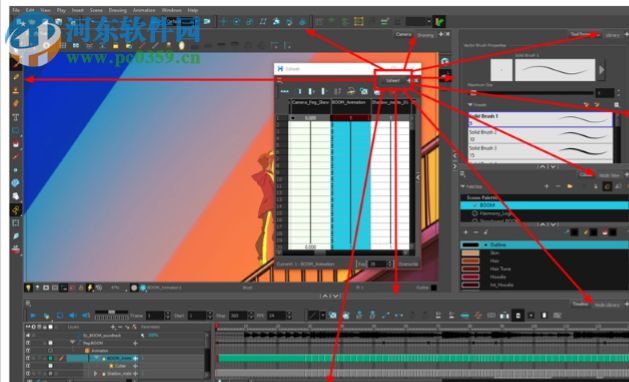The image size is (629, 382).
Task: Play the animation in the Timeline
Action: (33, 316)
